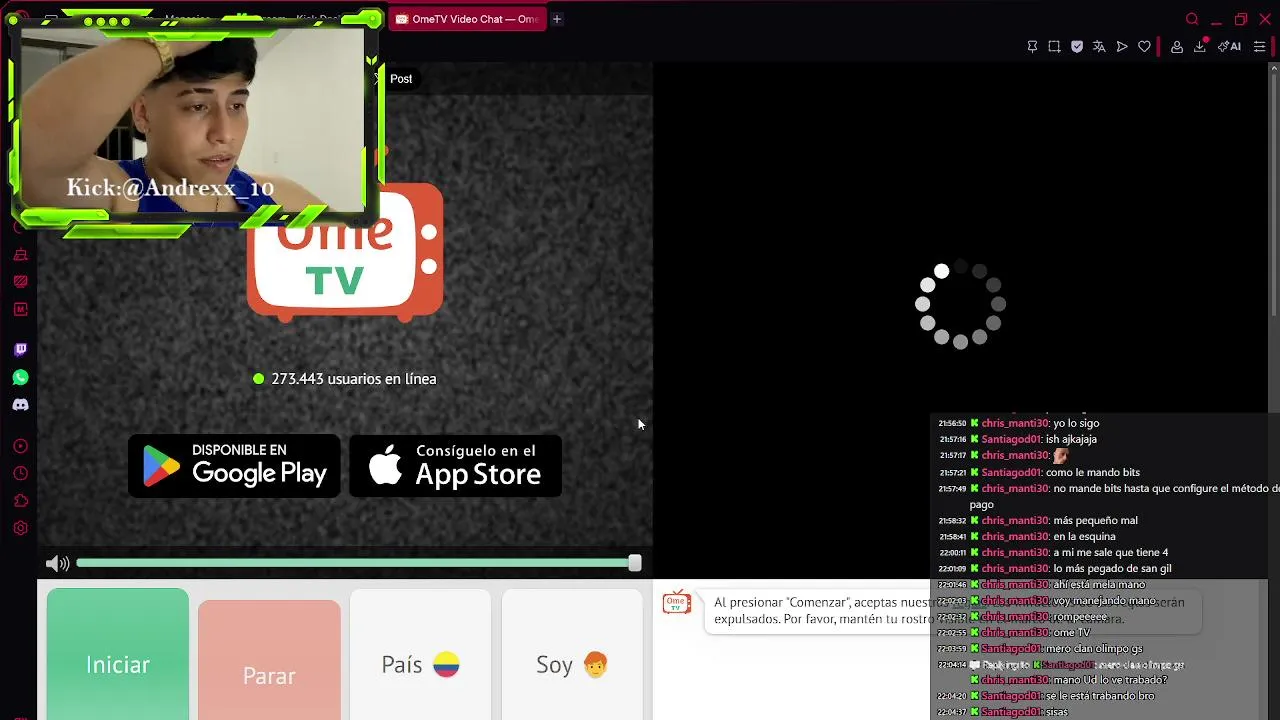This screenshot has height=720, width=1280.
Task: Open the GX Cleaner sidebar icon
Action: pyautogui.click(x=20, y=255)
